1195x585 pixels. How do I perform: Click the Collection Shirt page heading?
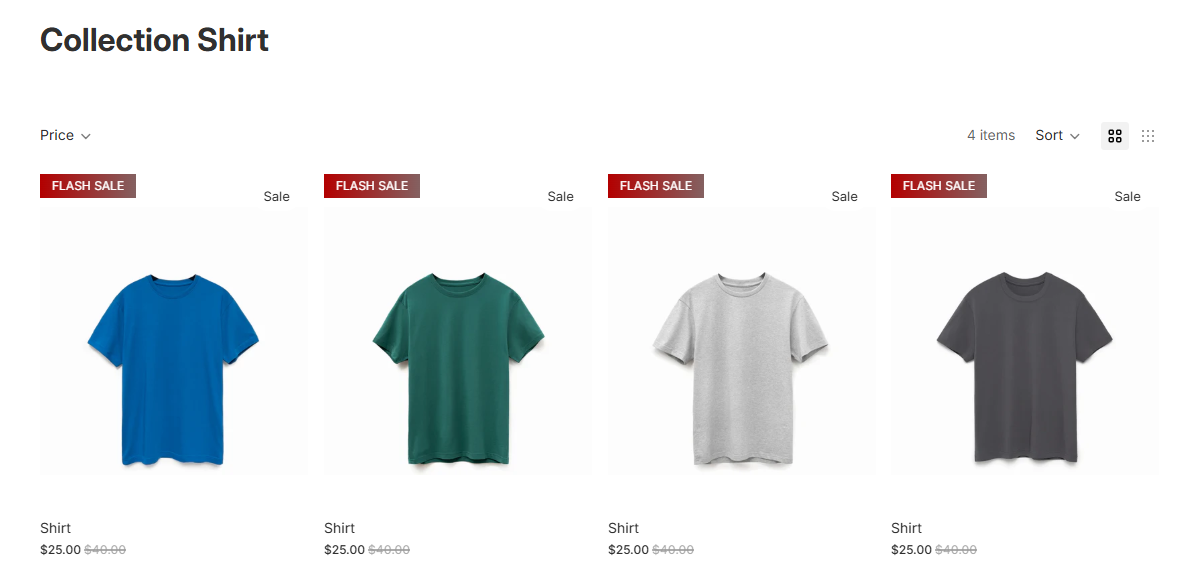tap(155, 40)
